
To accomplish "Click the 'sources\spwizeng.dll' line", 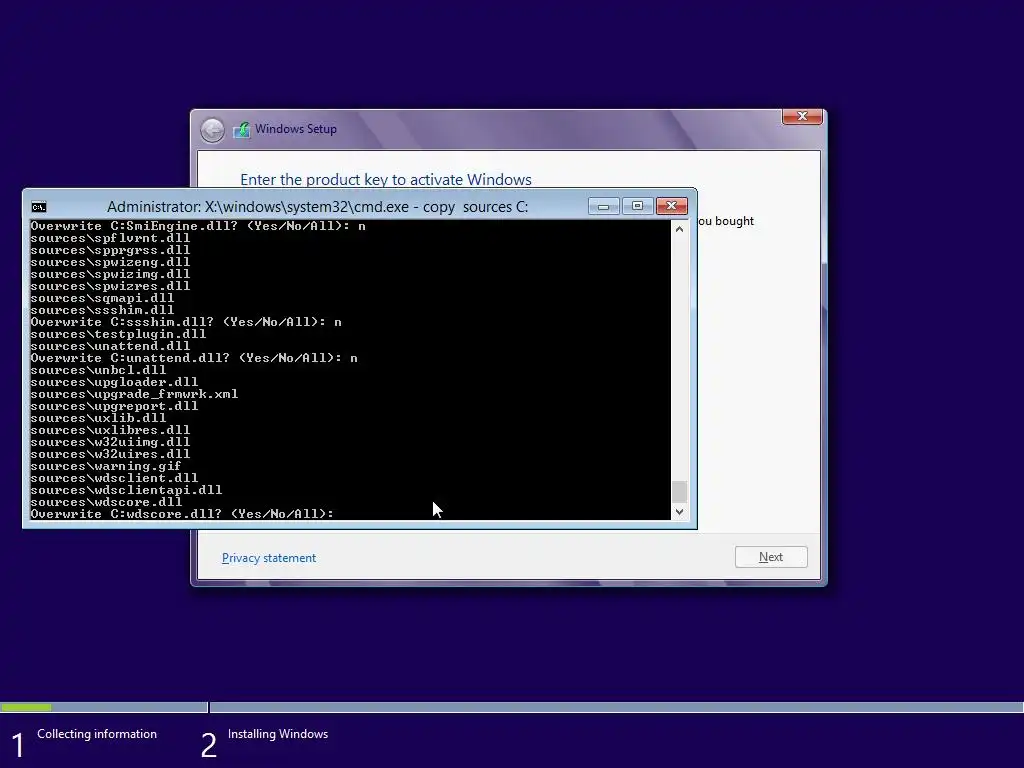I will point(110,262).
